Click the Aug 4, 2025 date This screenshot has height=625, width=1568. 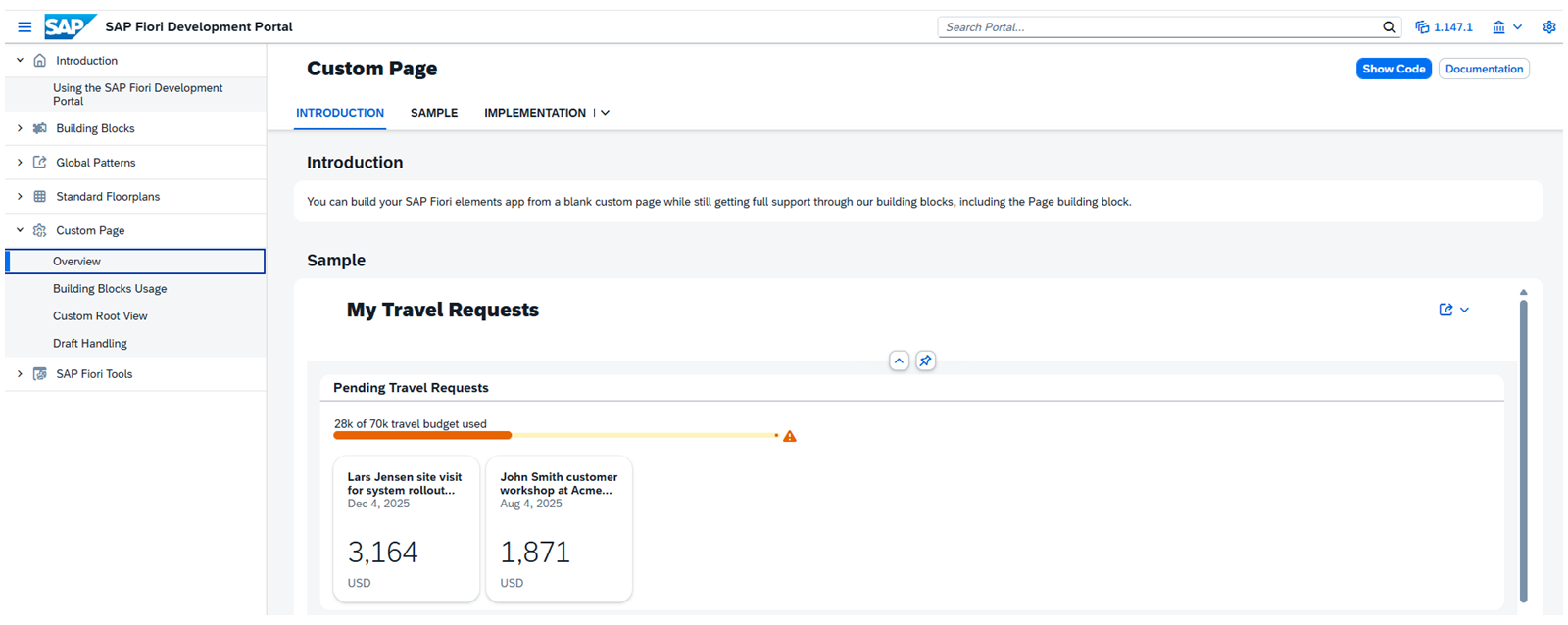click(531, 504)
